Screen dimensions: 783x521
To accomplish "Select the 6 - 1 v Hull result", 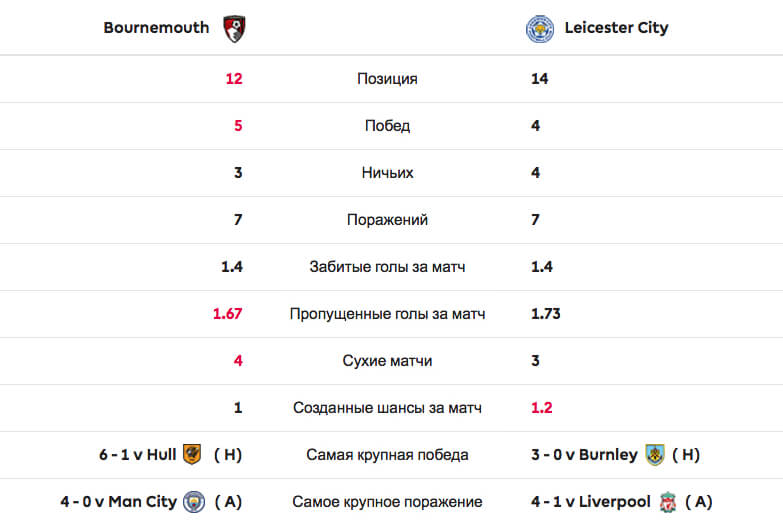I will [x=137, y=455].
